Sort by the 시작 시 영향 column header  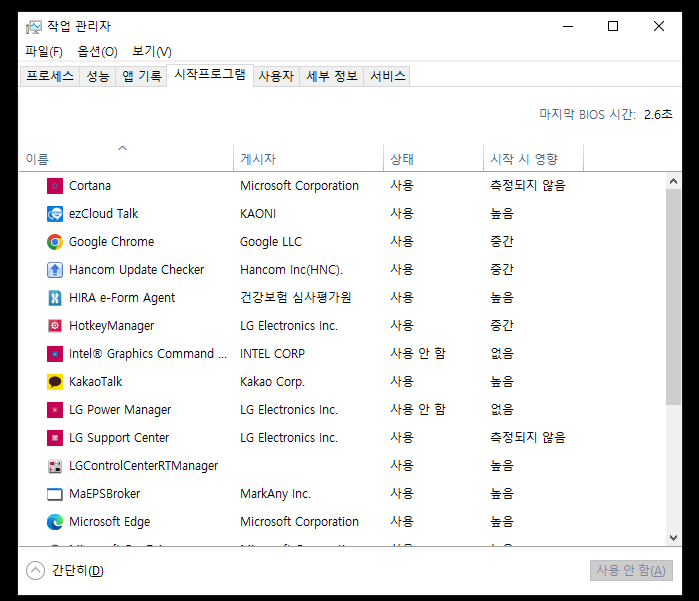coord(534,158)
